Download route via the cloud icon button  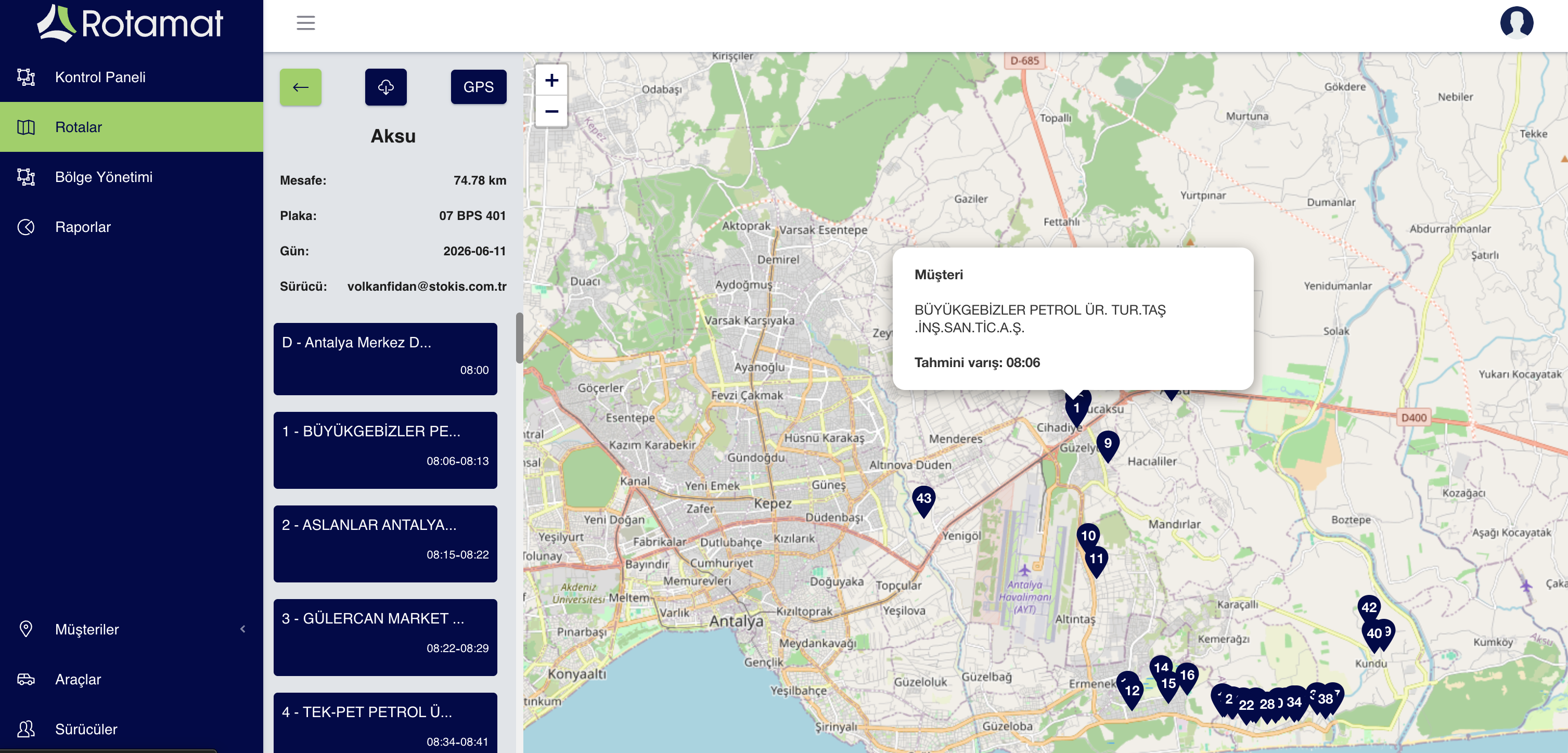click(x=386, y=87)
